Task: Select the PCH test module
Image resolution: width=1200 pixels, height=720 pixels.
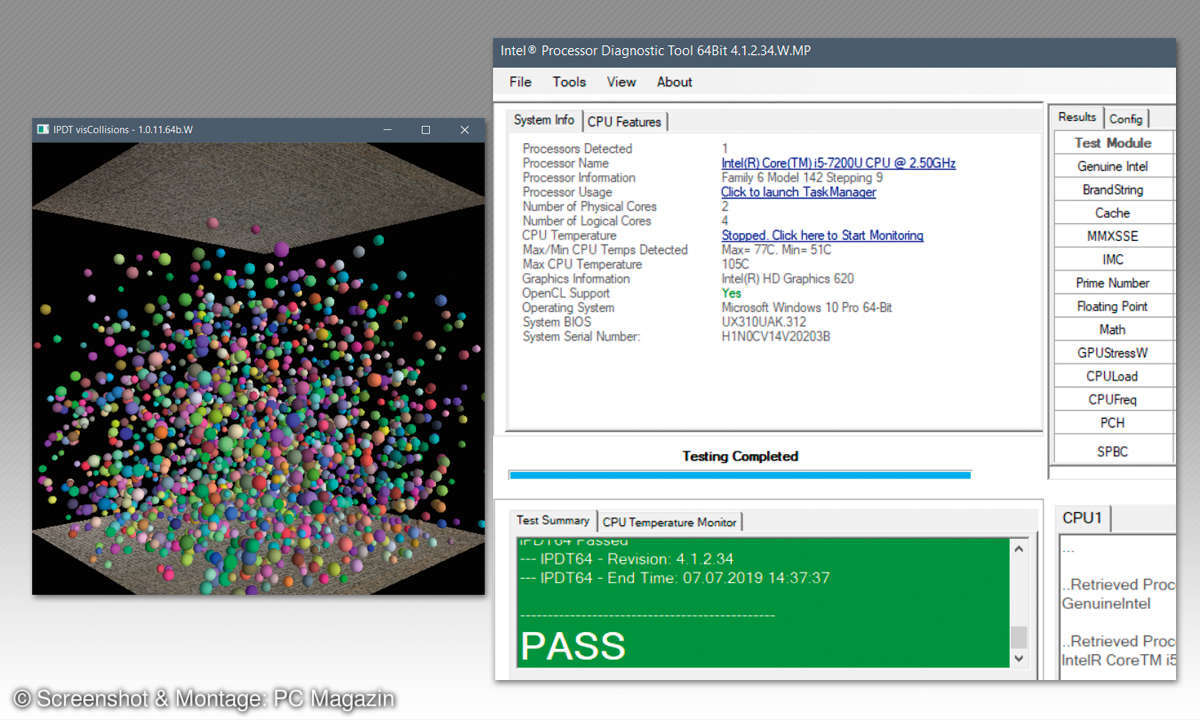Action: point(1112,422)
